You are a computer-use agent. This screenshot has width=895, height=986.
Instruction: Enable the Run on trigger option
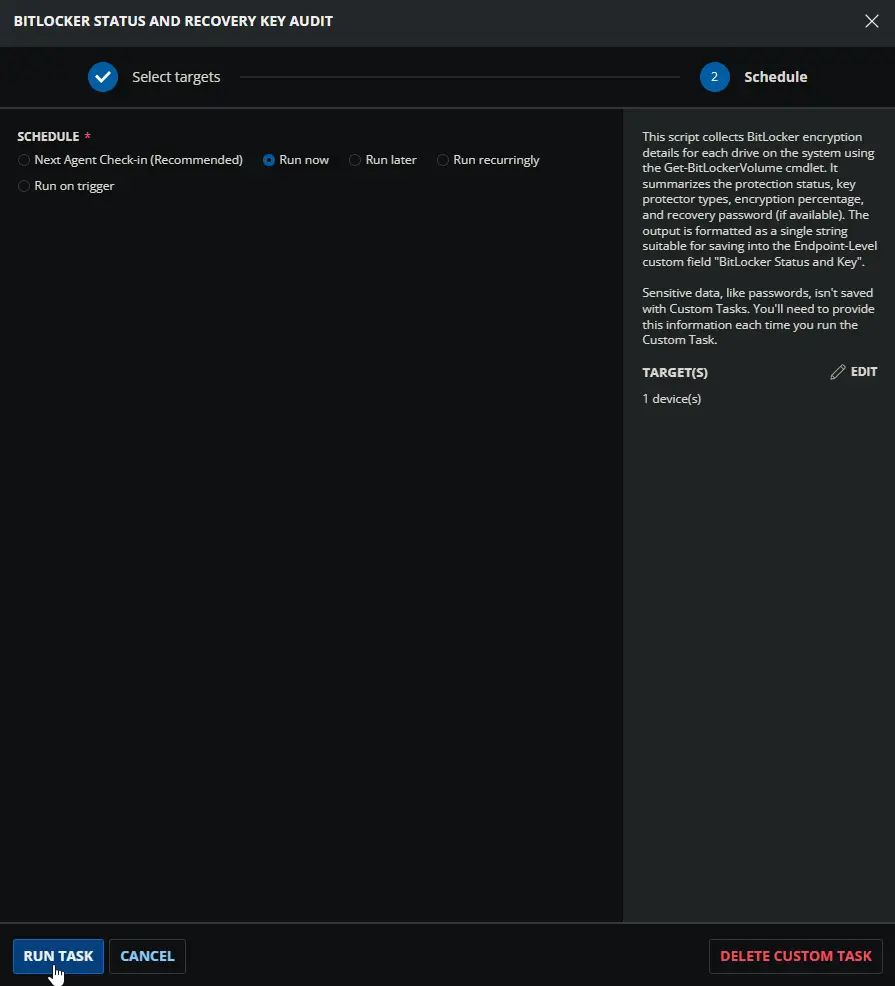click(x=24, y=186)
